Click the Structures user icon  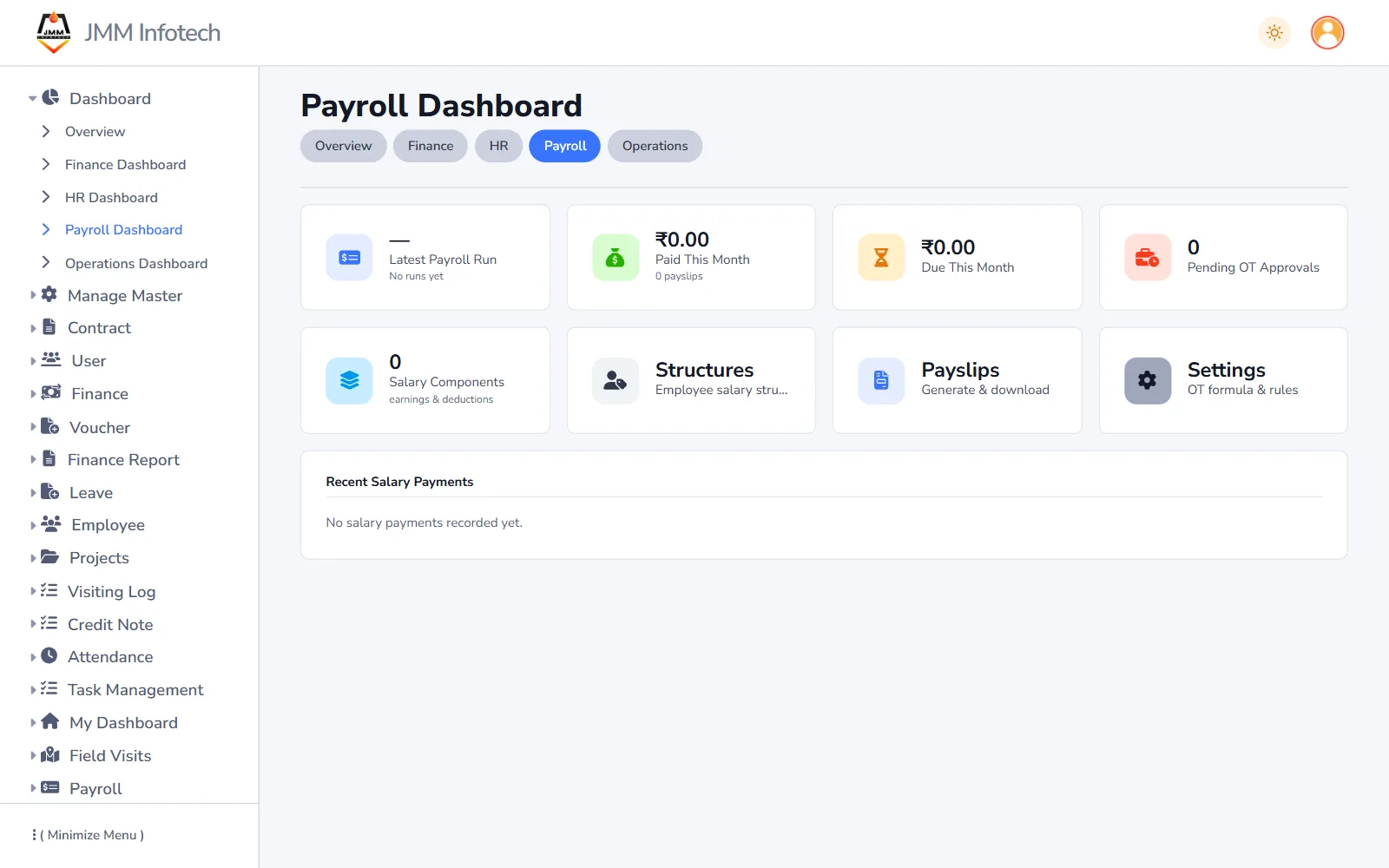pyautogui.click(x=616, y=380)
